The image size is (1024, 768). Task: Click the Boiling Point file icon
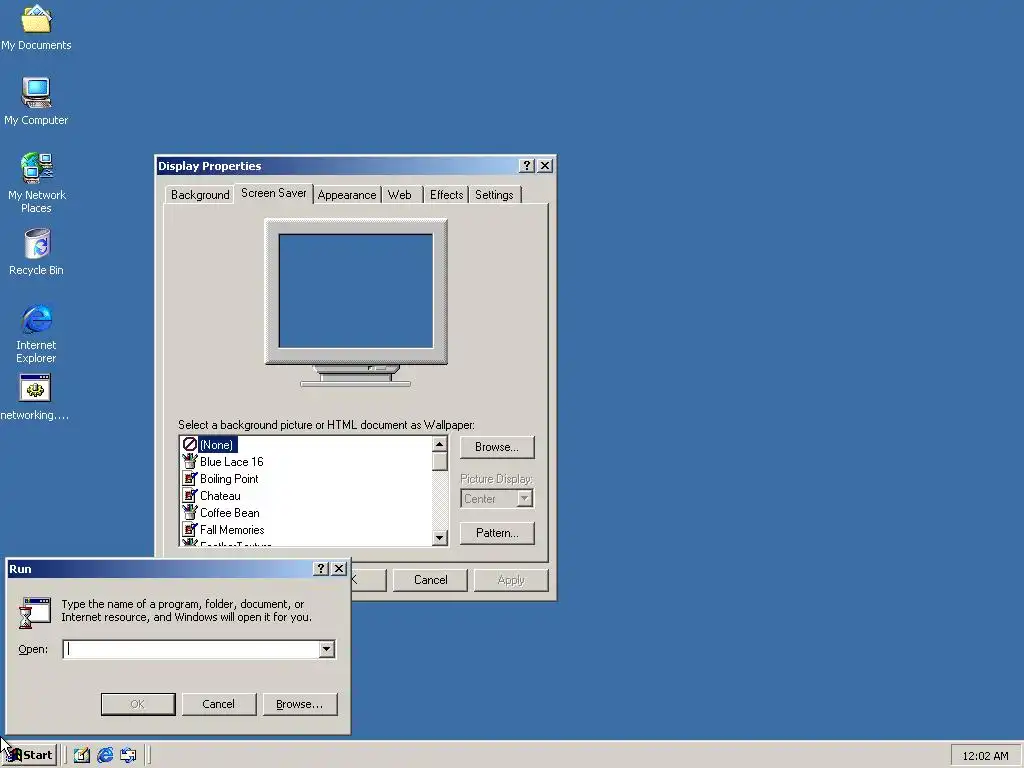[x=189, y=479]
